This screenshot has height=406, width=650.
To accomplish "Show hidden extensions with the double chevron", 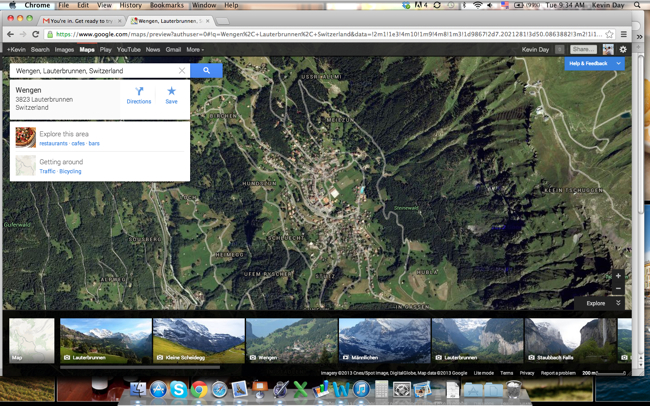I will (639, 36).
